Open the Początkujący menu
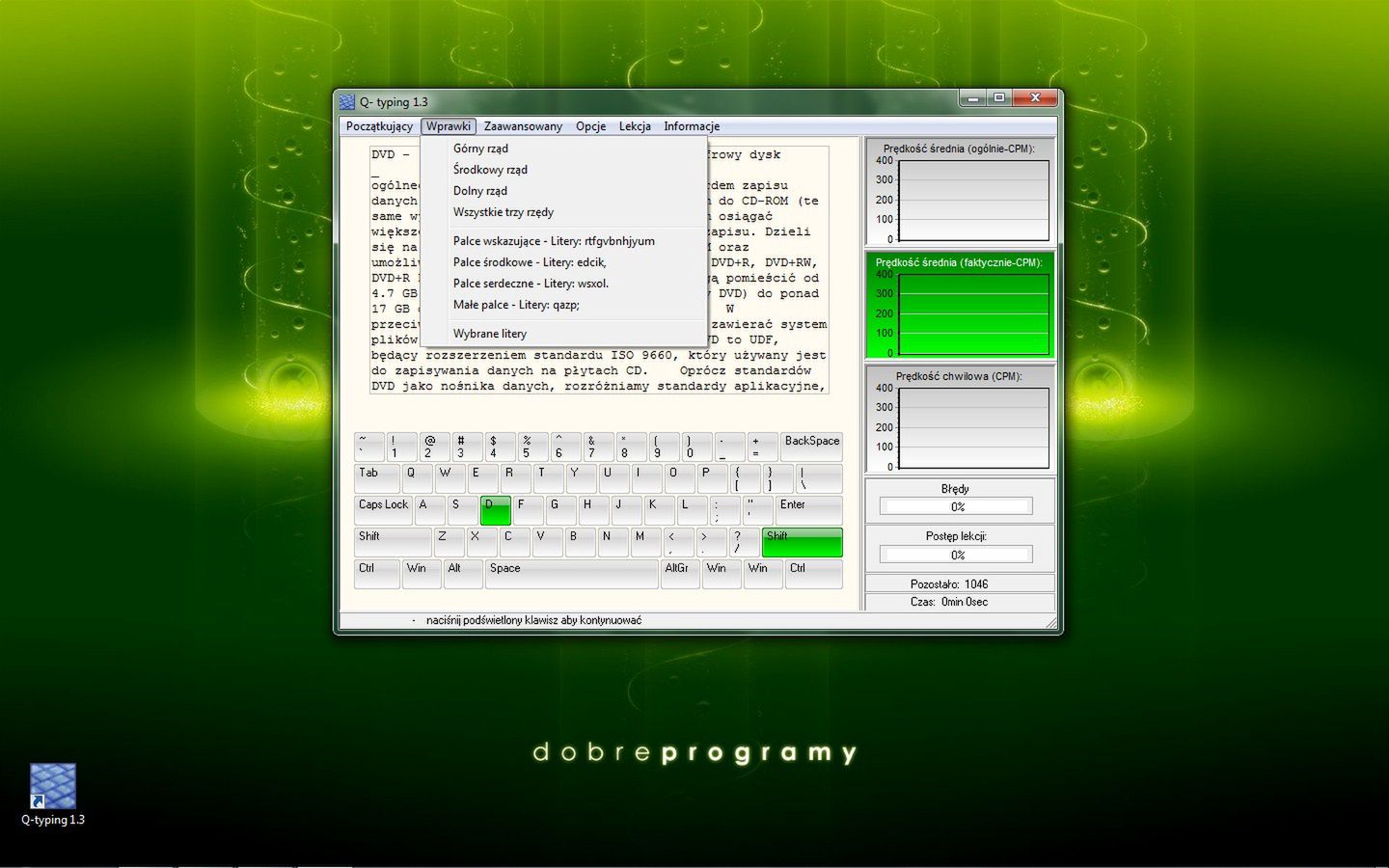Viewport: 1389px width, 868px height. [x=379, y=126]
